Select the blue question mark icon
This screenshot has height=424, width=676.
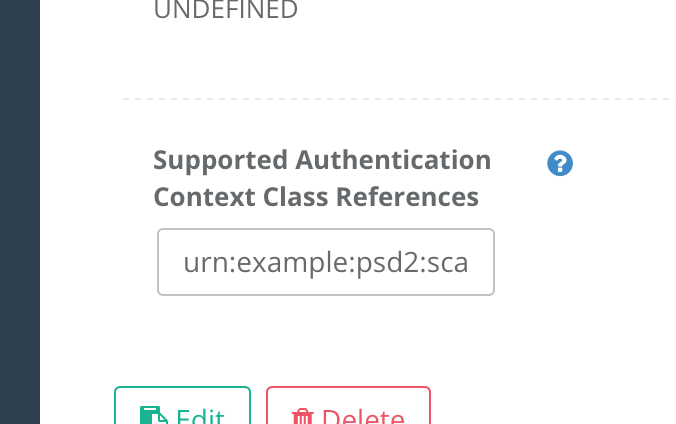coord(560,163)
